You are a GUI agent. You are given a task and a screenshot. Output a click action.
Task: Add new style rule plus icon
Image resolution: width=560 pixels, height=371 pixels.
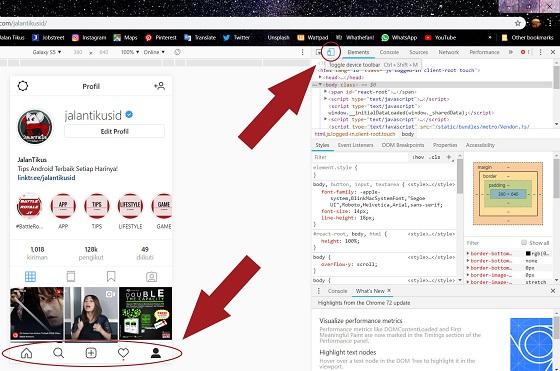click(x=449, y=157)
